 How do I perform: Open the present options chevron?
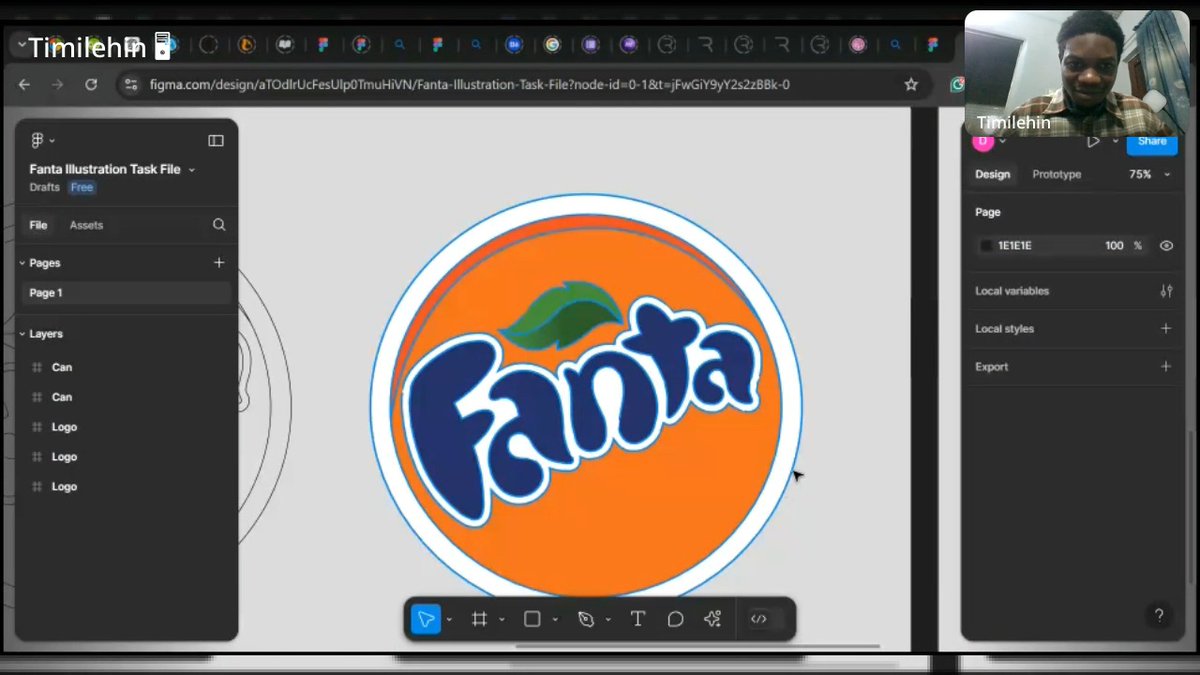(x=1115, y=141)
